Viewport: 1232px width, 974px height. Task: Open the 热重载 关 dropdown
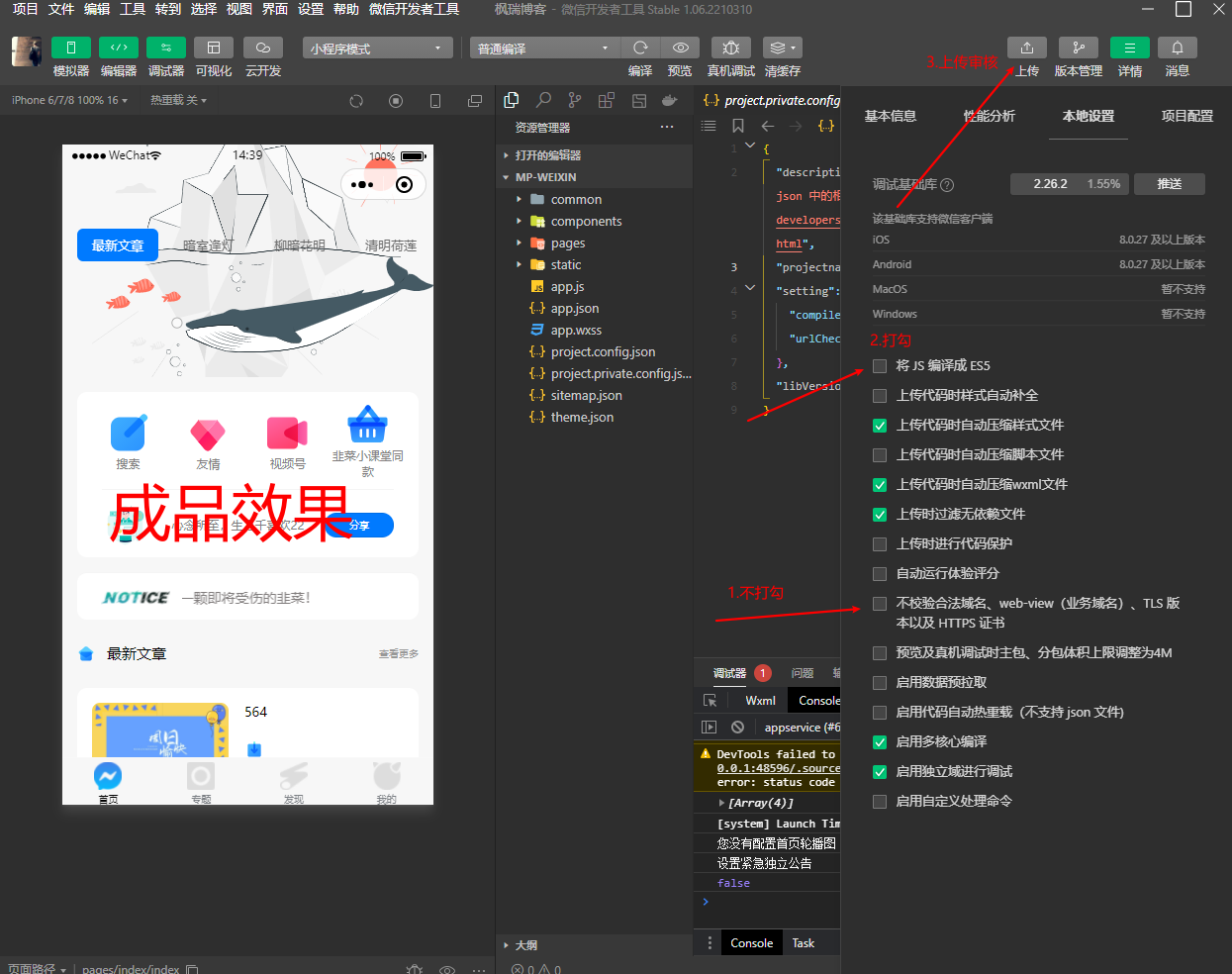pyautogui.click(x=178, y=100)
